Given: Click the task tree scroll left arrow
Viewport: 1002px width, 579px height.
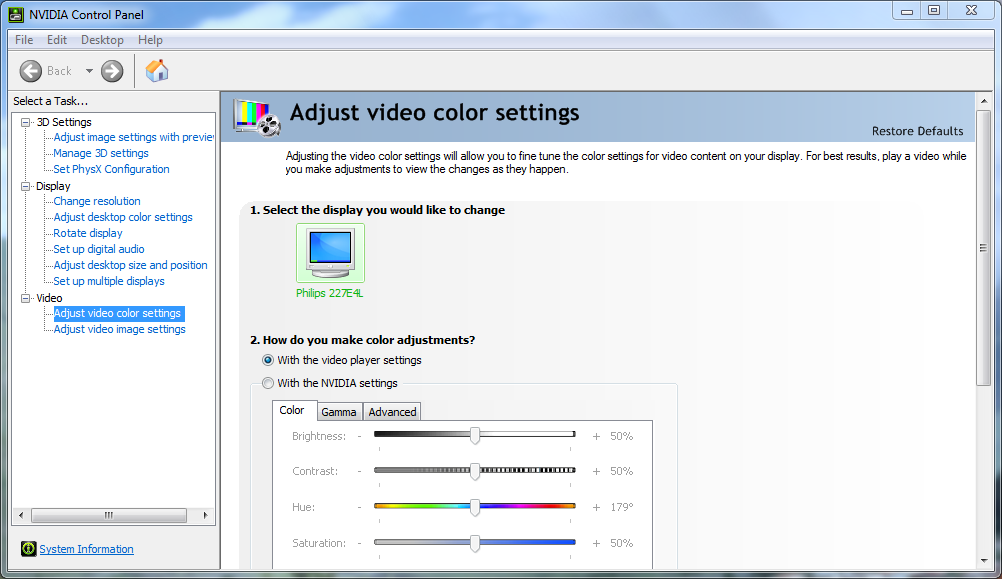Looking at the screenshot, I should pyautogui.click(x=21, y=515).
